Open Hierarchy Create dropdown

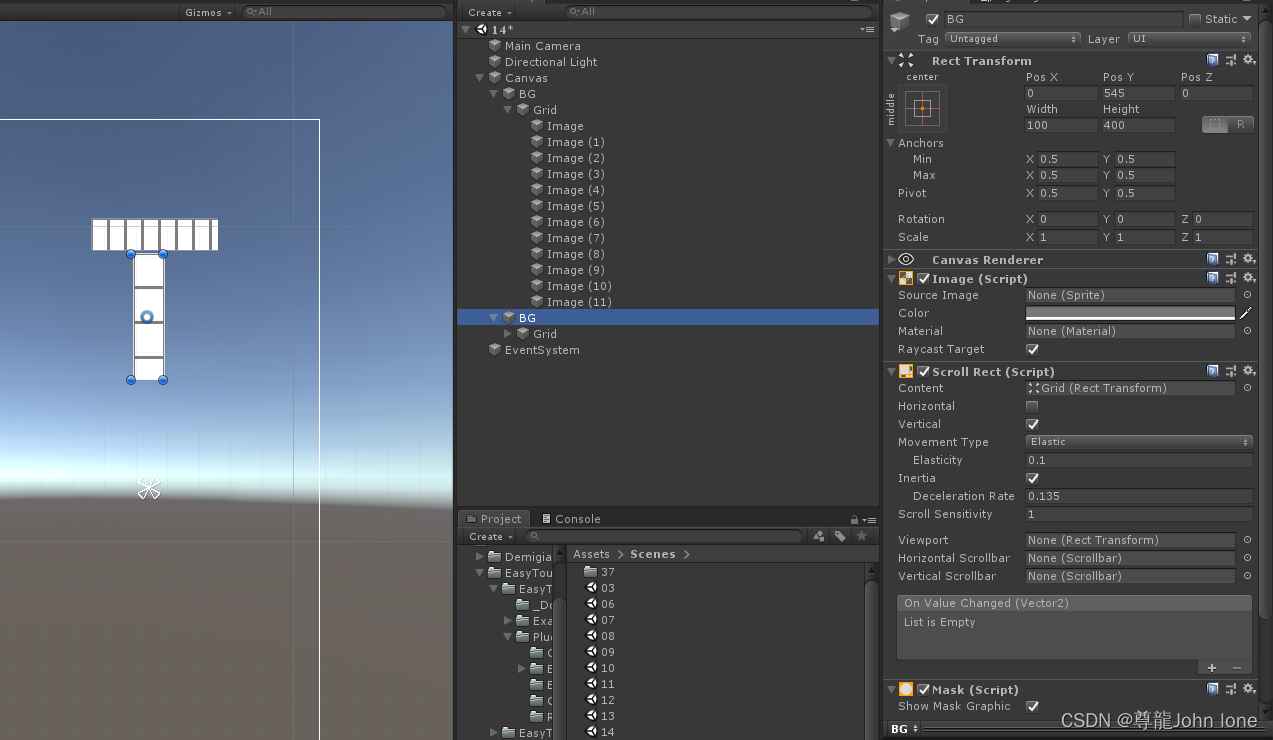tap(489, 12)
